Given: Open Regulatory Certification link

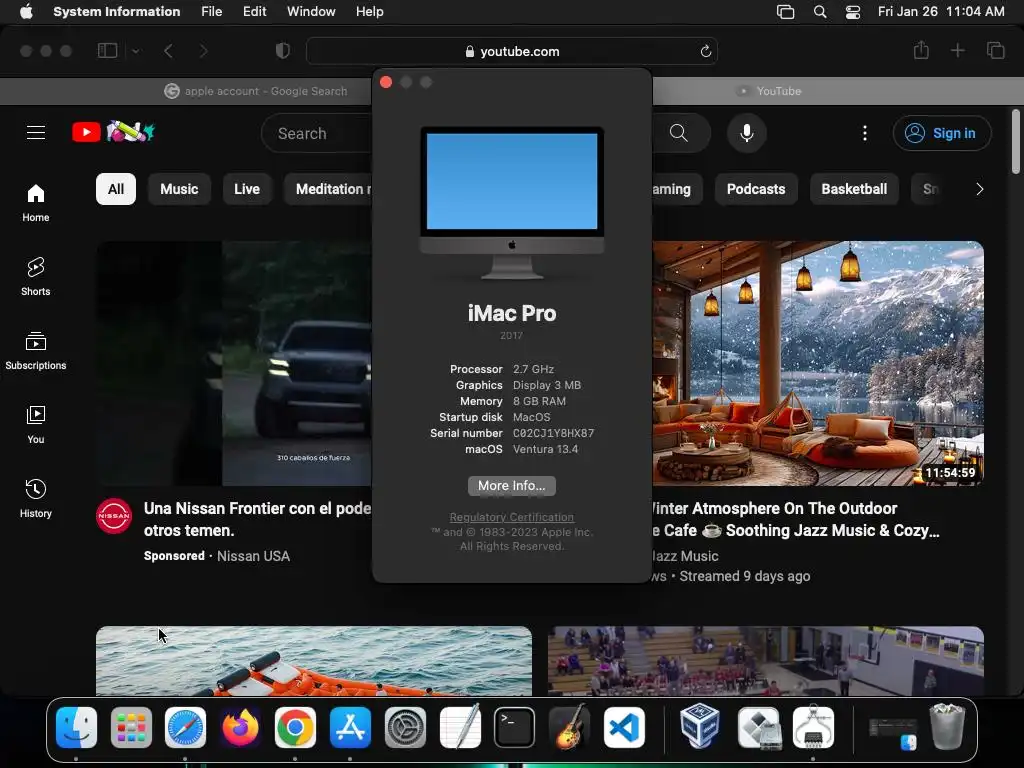Looking at the screenshot, I should tap(511, 517).
